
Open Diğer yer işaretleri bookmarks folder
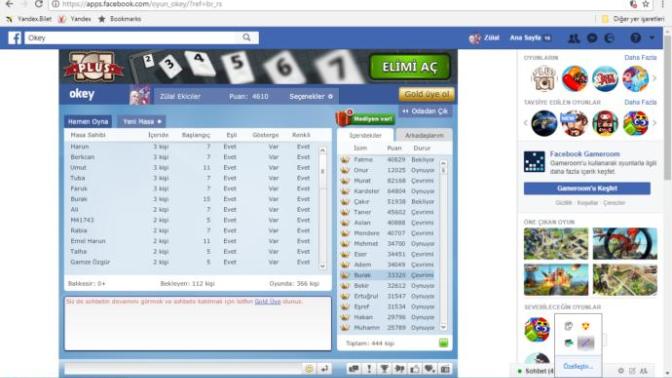(633, 19)
